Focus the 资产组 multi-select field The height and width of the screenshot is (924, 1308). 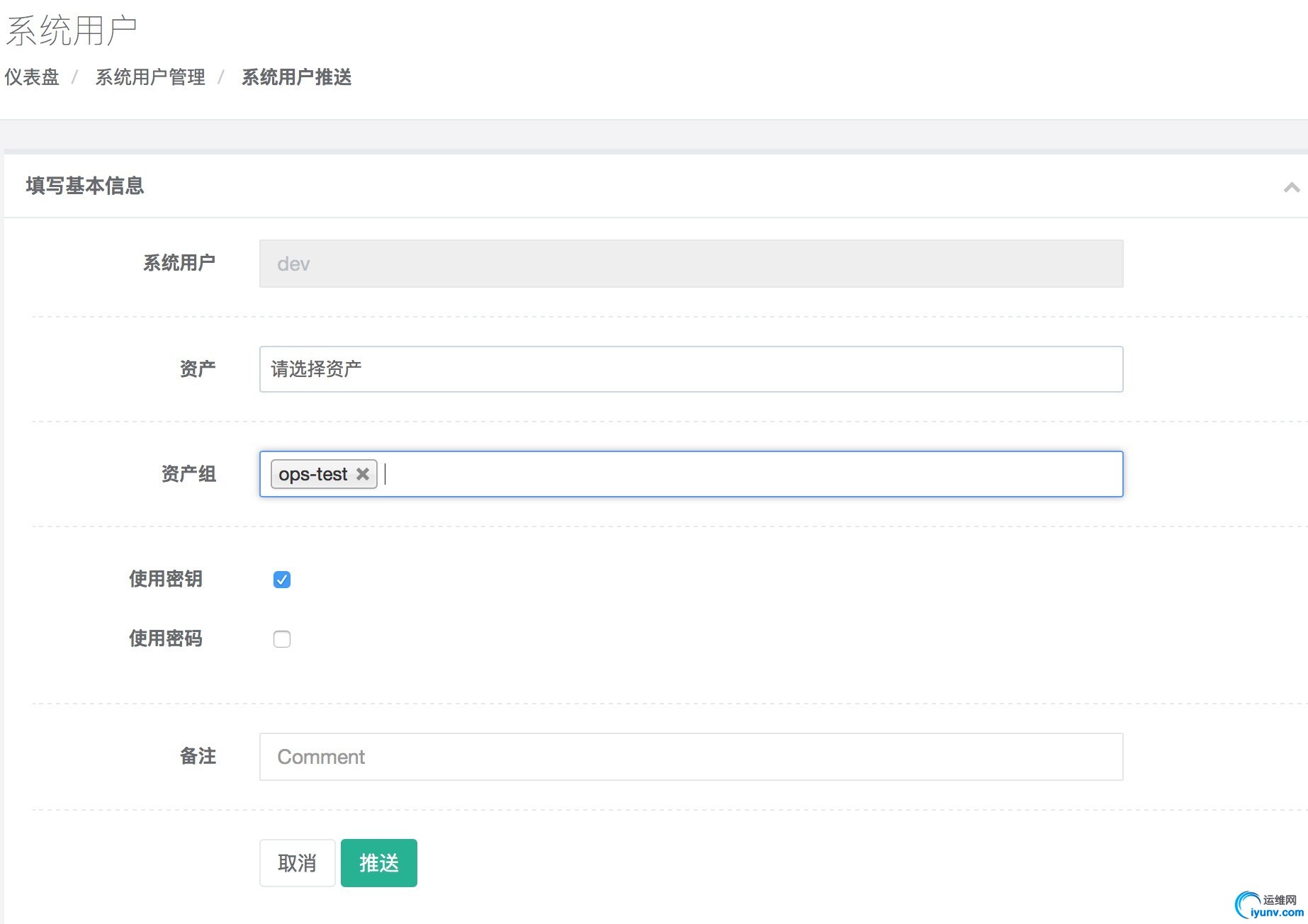point(751,474)
